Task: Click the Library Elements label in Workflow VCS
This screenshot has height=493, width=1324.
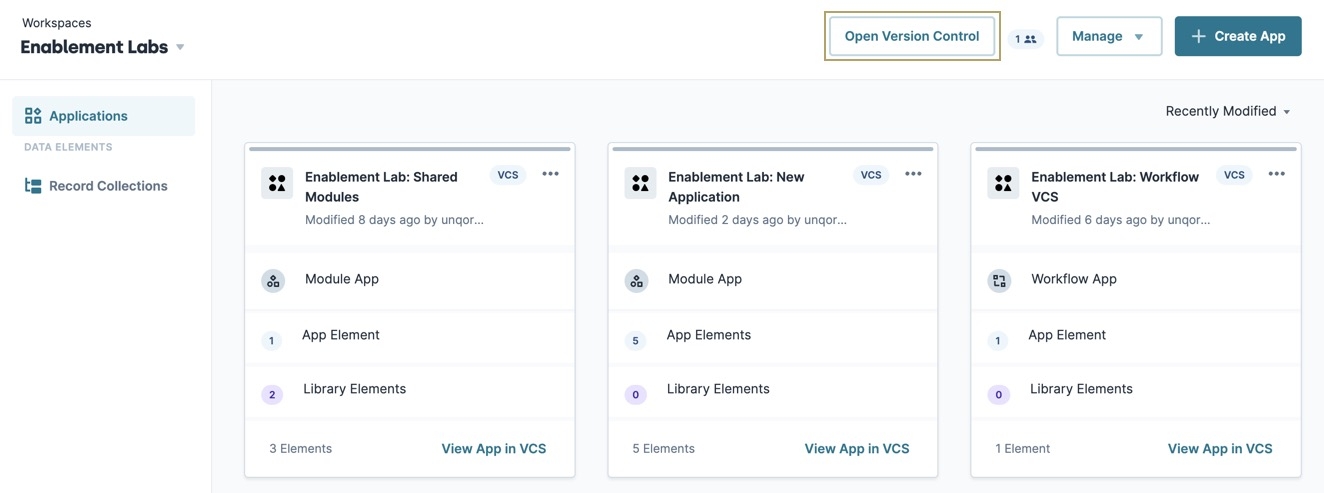Action: 1081,389
